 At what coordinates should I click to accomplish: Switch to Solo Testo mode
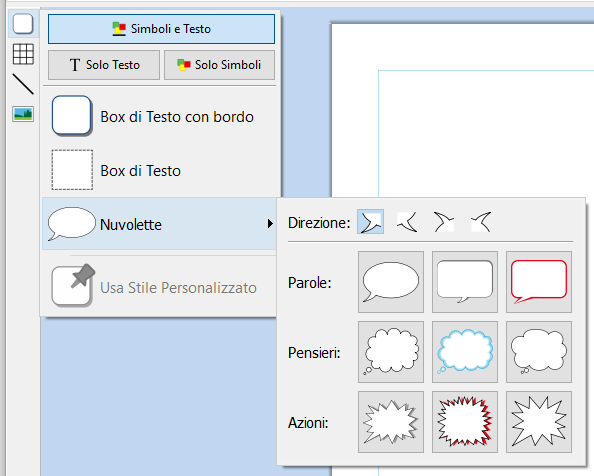click(x=104, y=65)
